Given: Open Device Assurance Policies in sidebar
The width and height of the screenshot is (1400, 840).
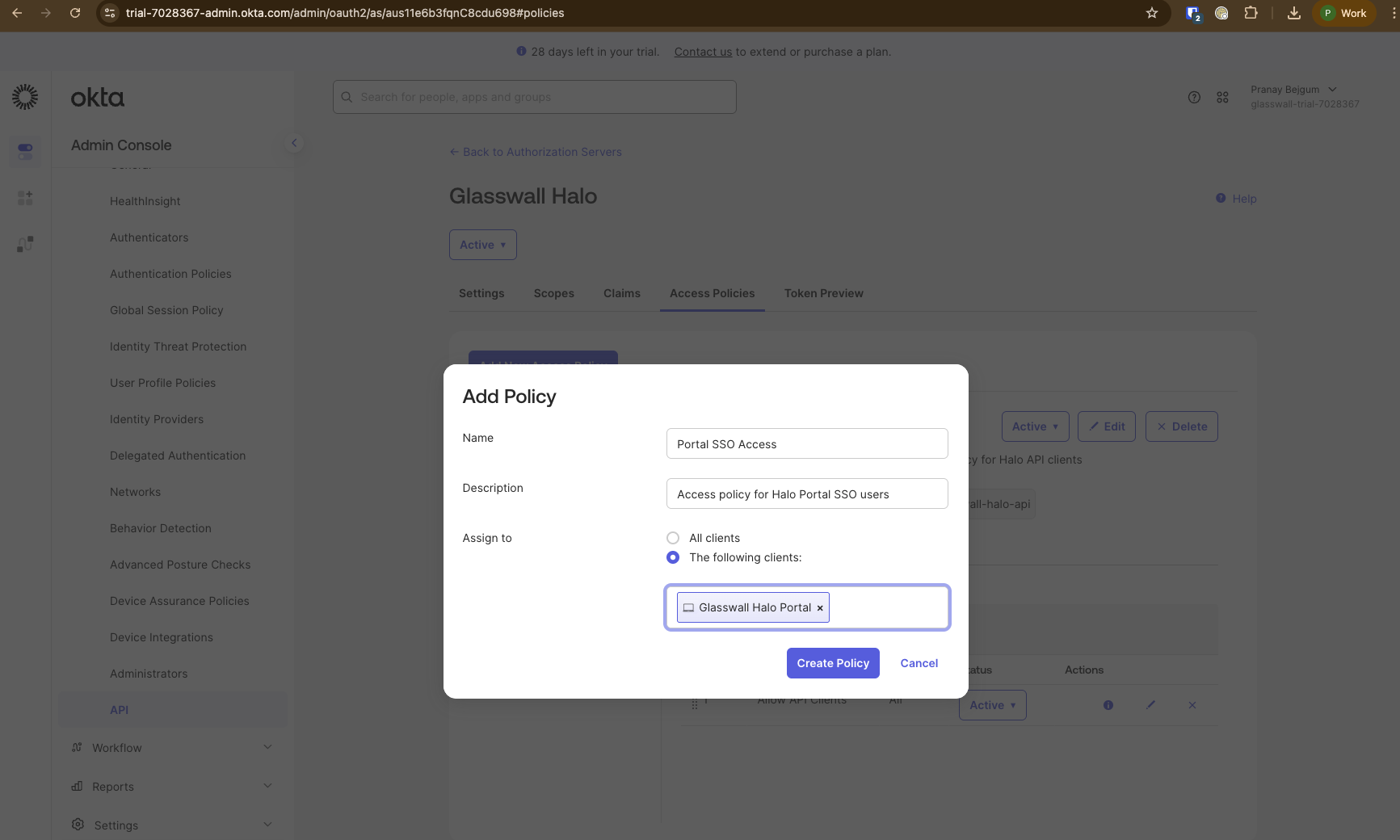Looking at the screenshot, I should click(x=179, y=601).
